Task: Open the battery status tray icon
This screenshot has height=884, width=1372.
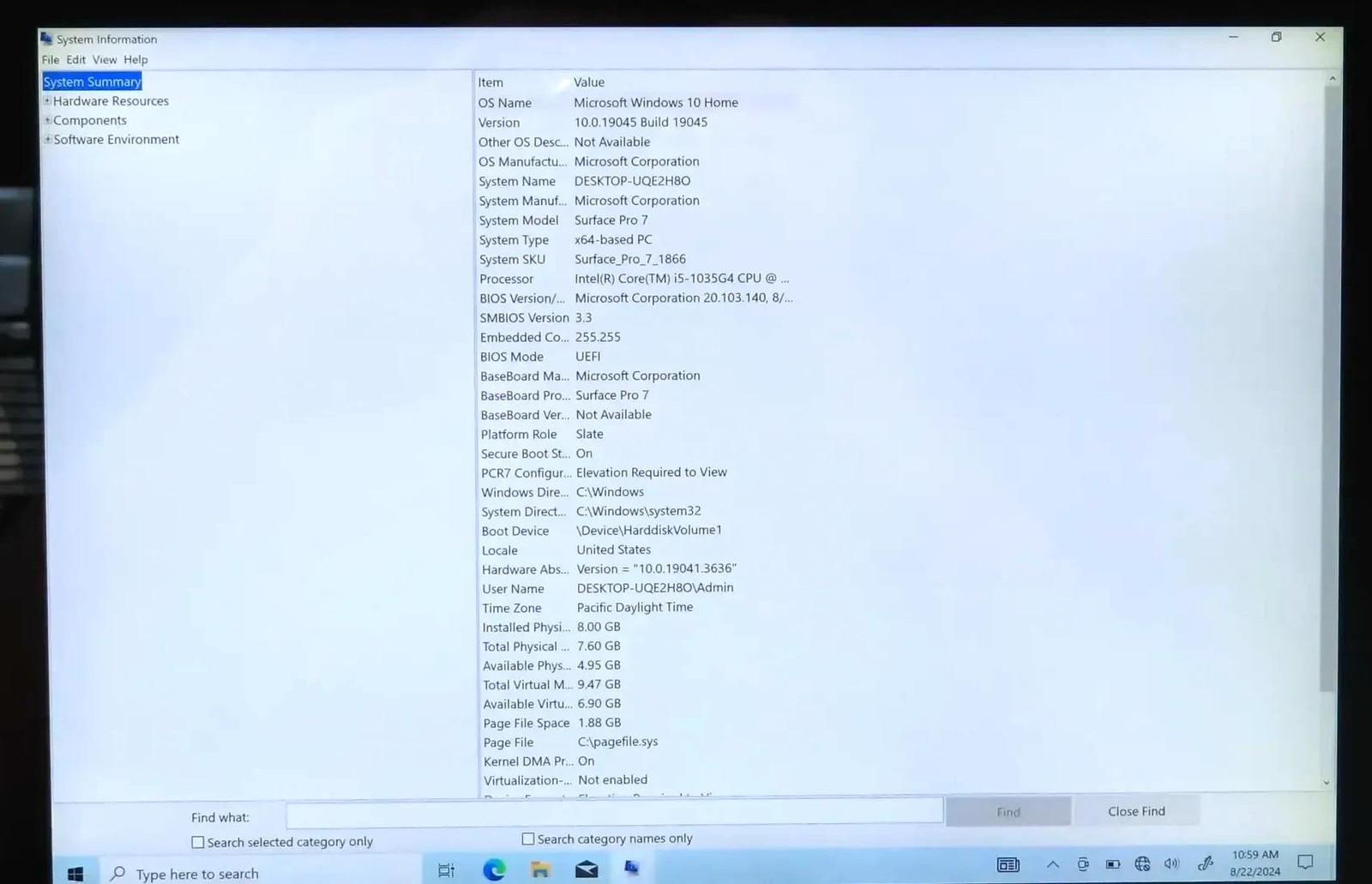Action: tap(1113, 864)
